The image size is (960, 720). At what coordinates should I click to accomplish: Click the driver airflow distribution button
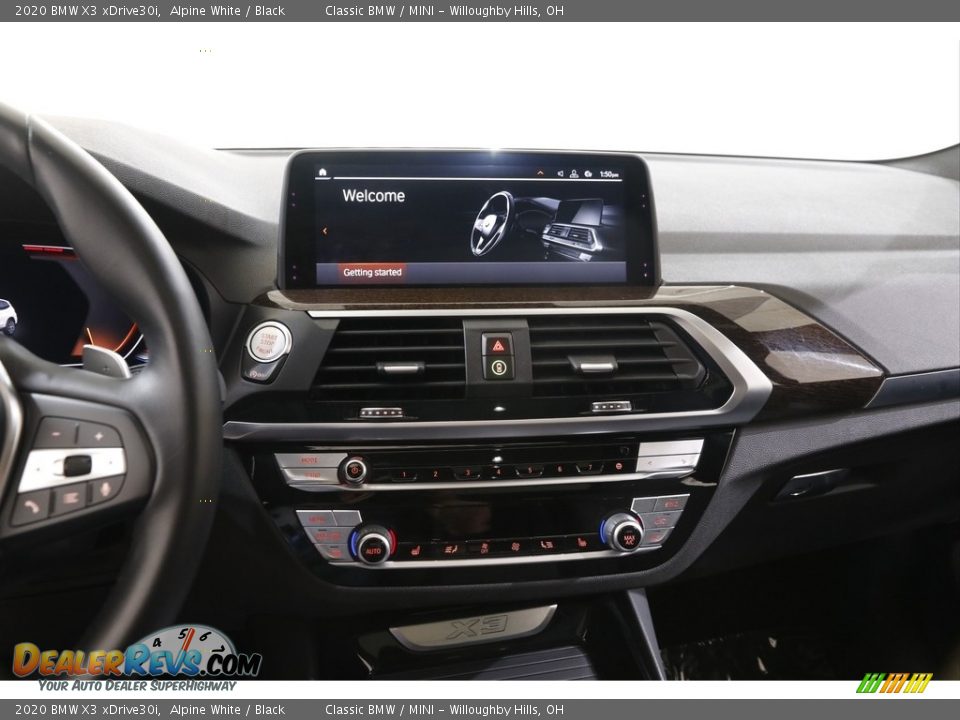click(x=450, y=550)
